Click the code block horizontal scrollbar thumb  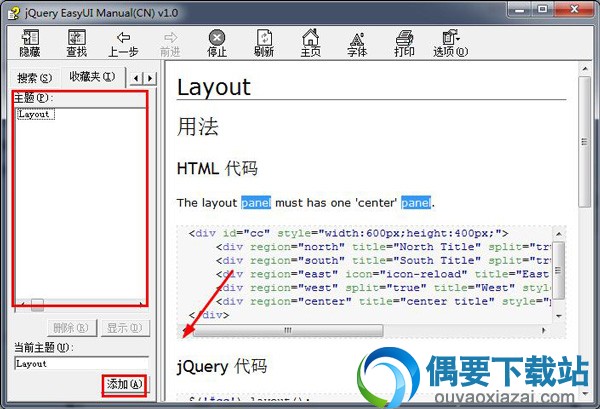(x=288, y=330)
